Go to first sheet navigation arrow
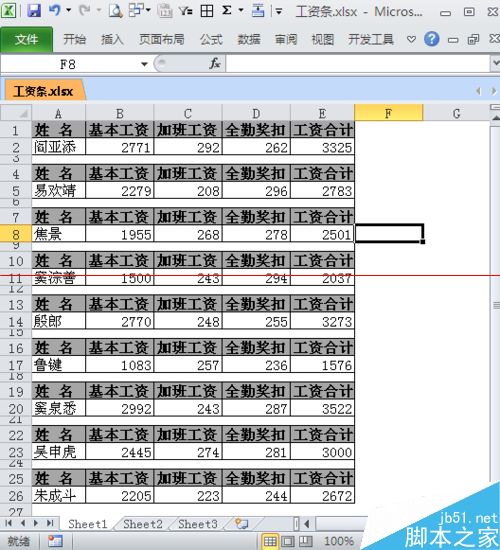 [8, 523]
